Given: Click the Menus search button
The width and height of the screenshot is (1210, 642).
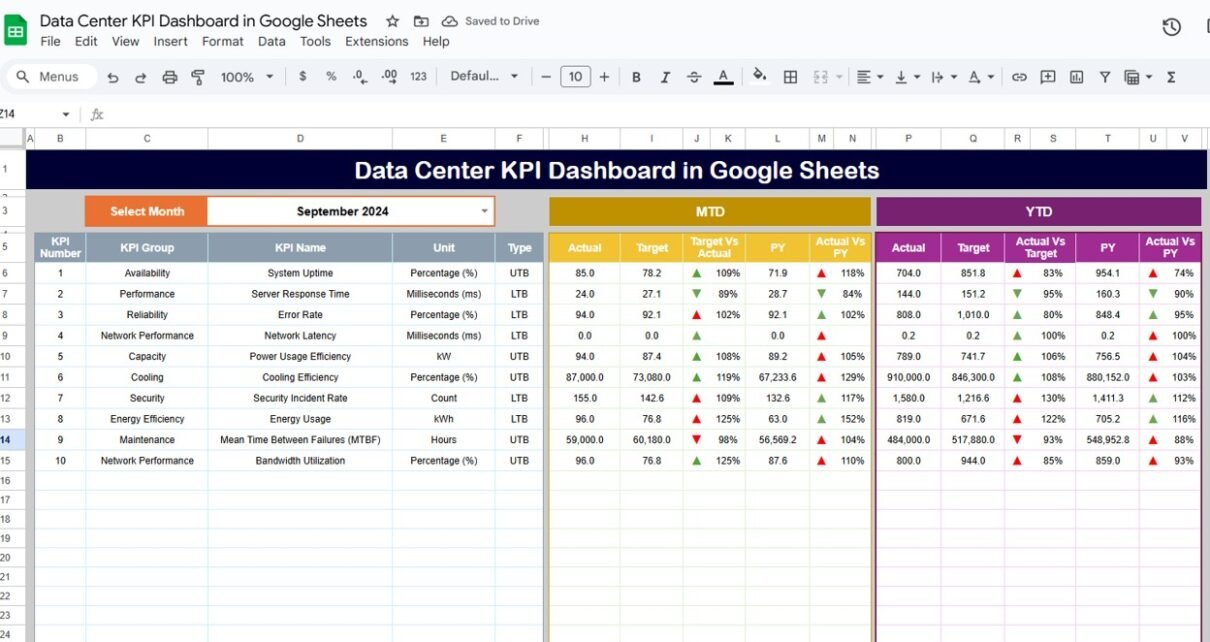Looking at the screenshot, I should click(50, 77).
